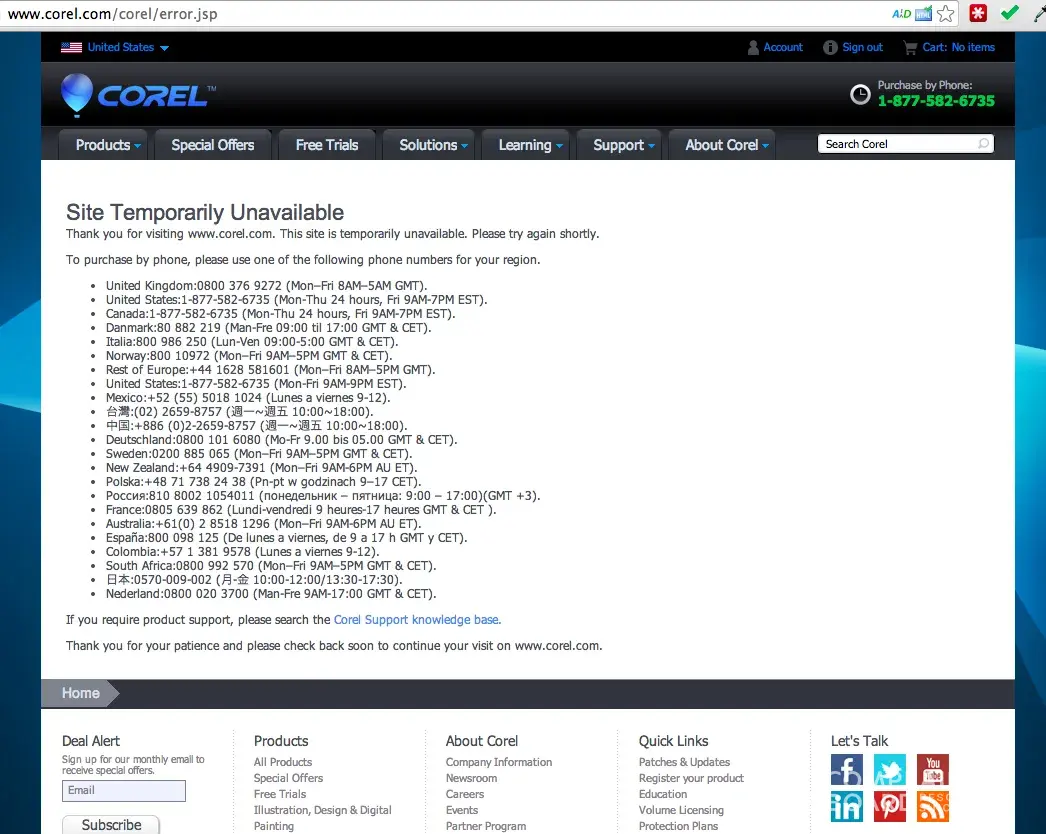Click the Subscribe button
Screen dimensions: 1046x834
pyautogui.click(x=111, y=825)
